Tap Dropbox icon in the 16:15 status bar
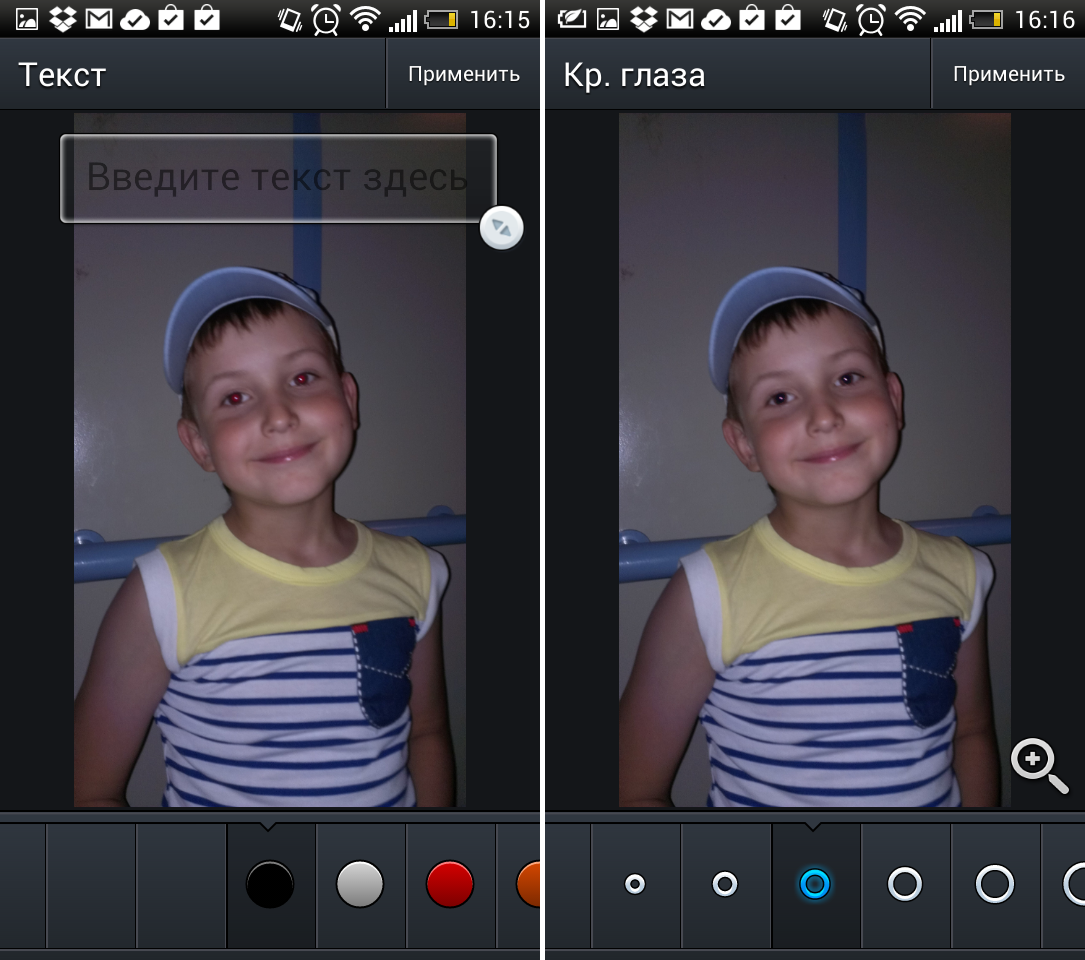Image resolution: width=1085 pixels, height=960 pixels. coord(63,19)
